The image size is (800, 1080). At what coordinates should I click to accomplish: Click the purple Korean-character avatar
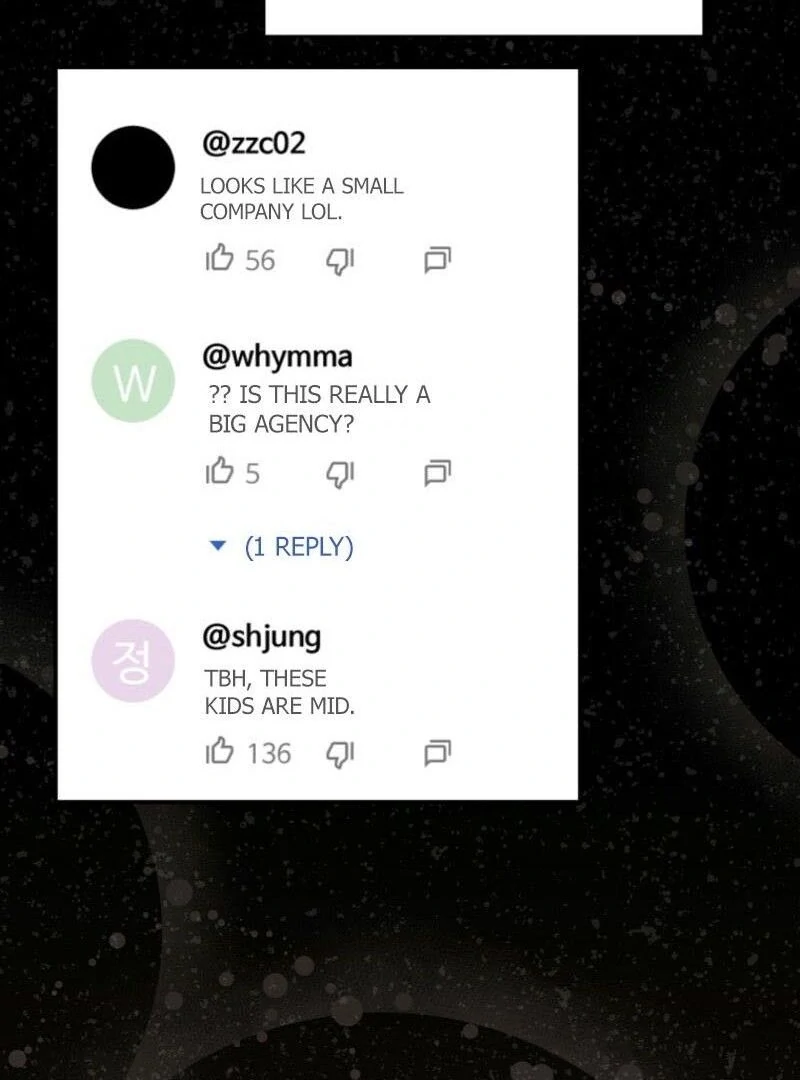point(133,661)
